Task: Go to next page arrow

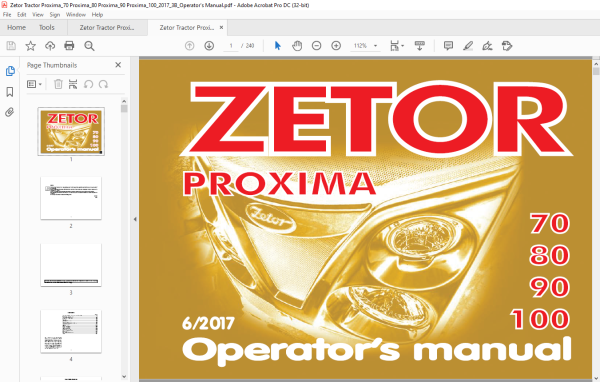Action: [x=209, y=46]
